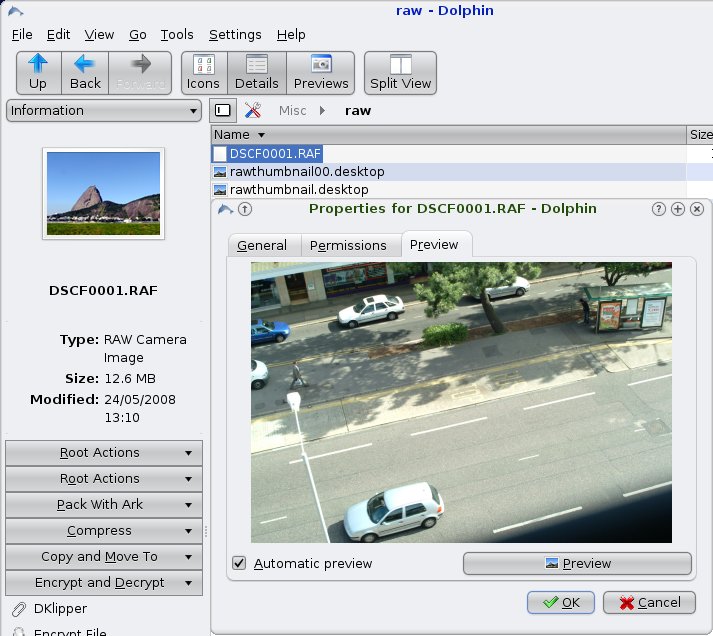Open the Tools menu
This screenshot has width=713, height=636.
coord(177,34)
